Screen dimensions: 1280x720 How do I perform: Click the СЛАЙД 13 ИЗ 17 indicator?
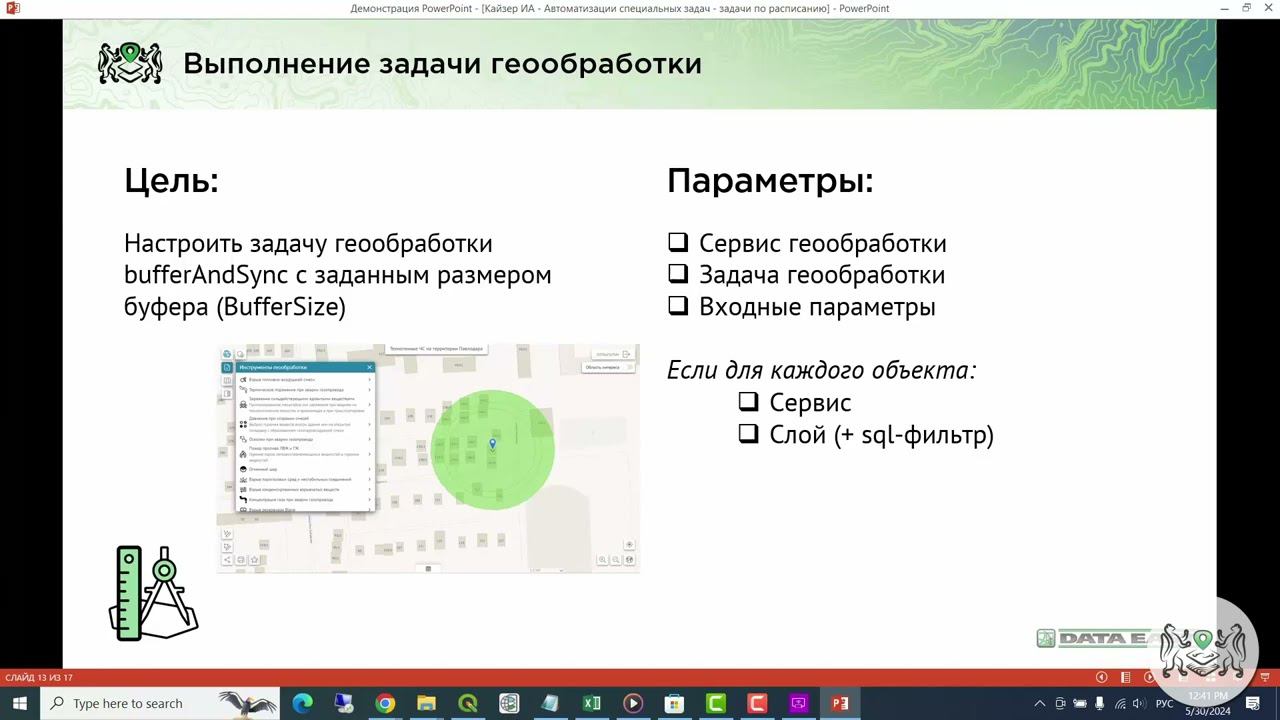tap(39, 677)
